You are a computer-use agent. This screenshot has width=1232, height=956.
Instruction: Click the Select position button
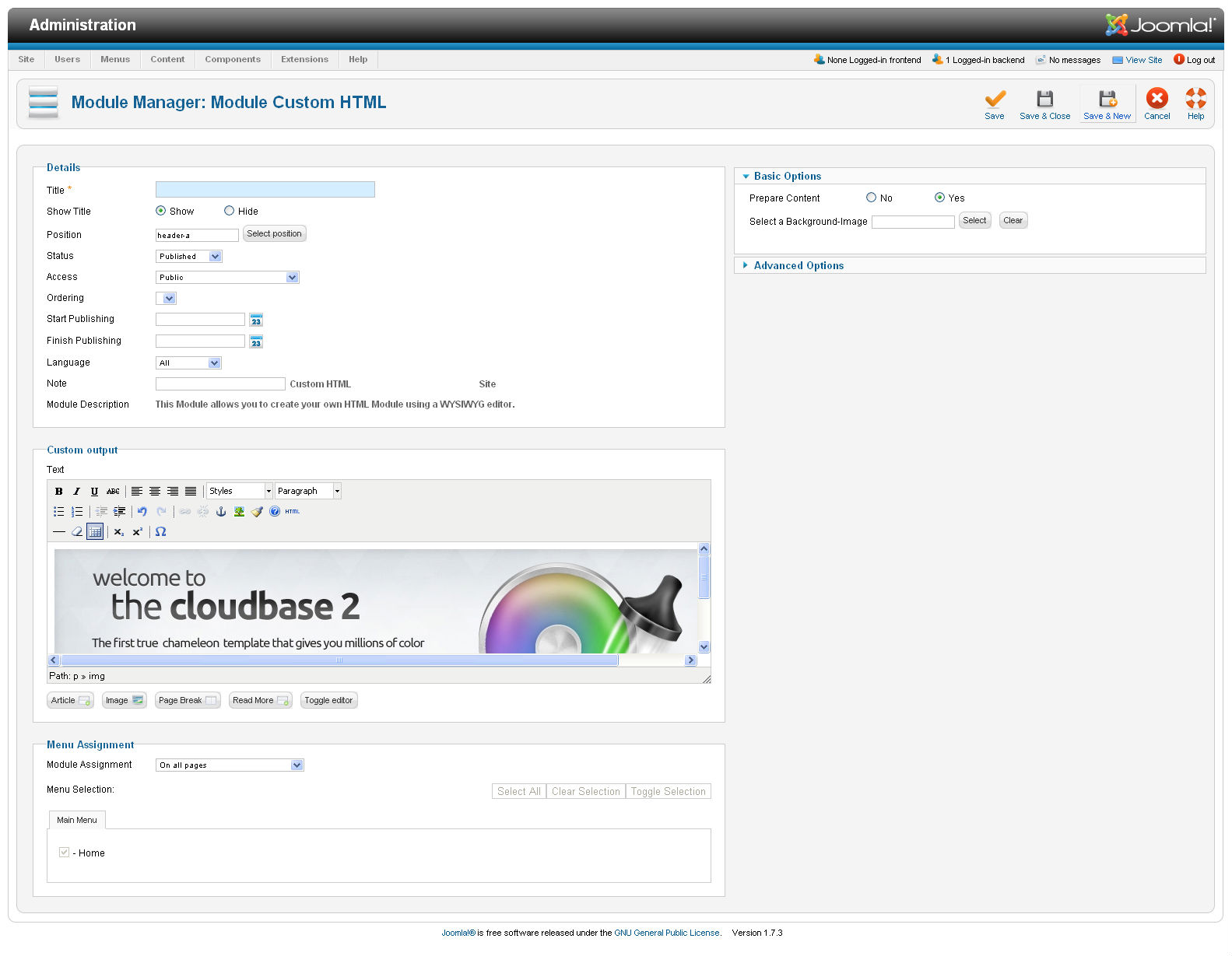point(274,234)
